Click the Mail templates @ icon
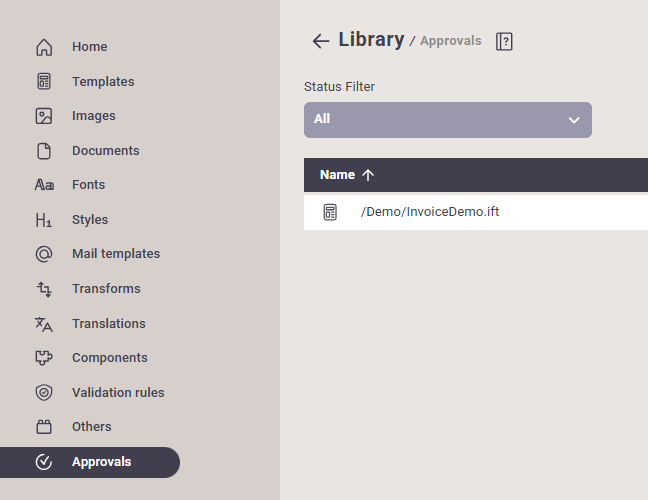The image size is (648, 500). pyautogui.click(x=43, y=254)
